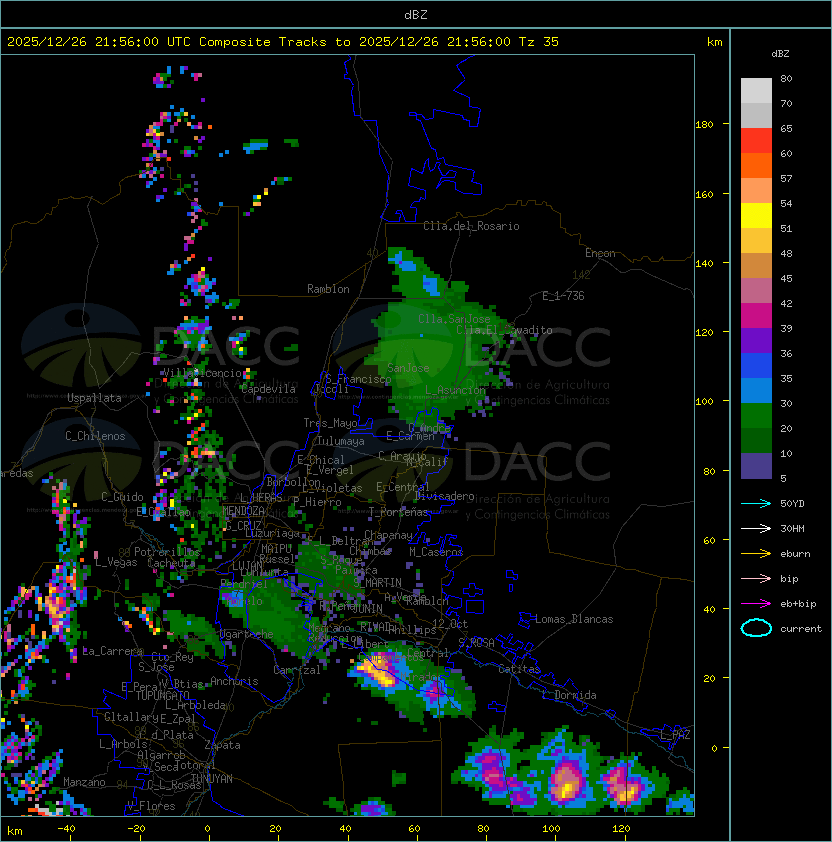
Task: Click the white 30HM track arrow icon
Action: click(756, 529)
